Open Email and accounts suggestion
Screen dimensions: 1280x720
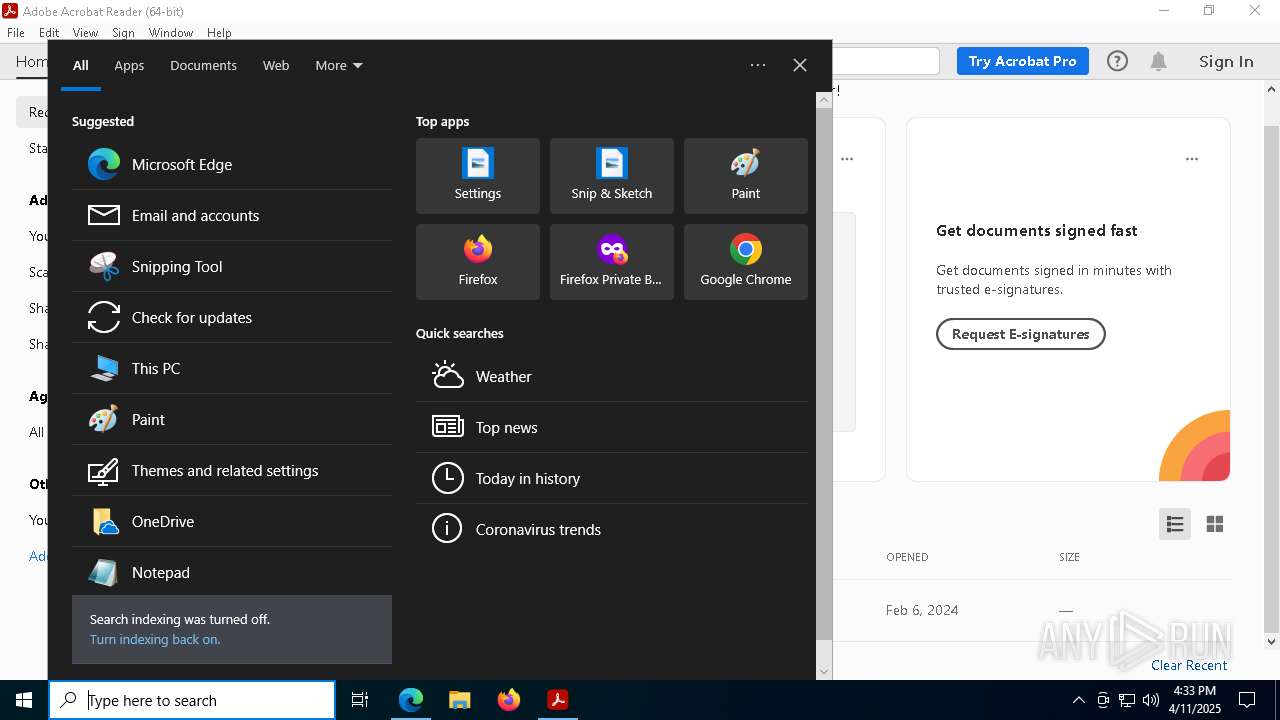click(x=232, y=215)
